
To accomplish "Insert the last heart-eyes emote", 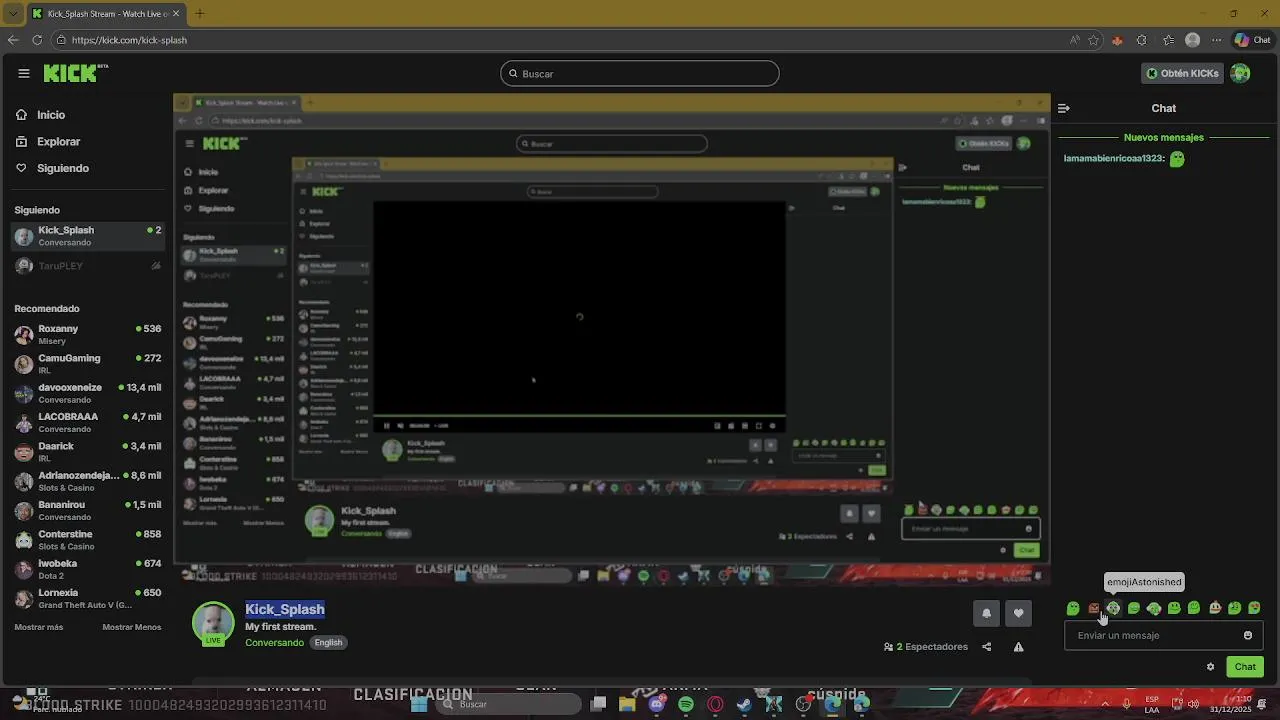I will [x=1254, y=608].
